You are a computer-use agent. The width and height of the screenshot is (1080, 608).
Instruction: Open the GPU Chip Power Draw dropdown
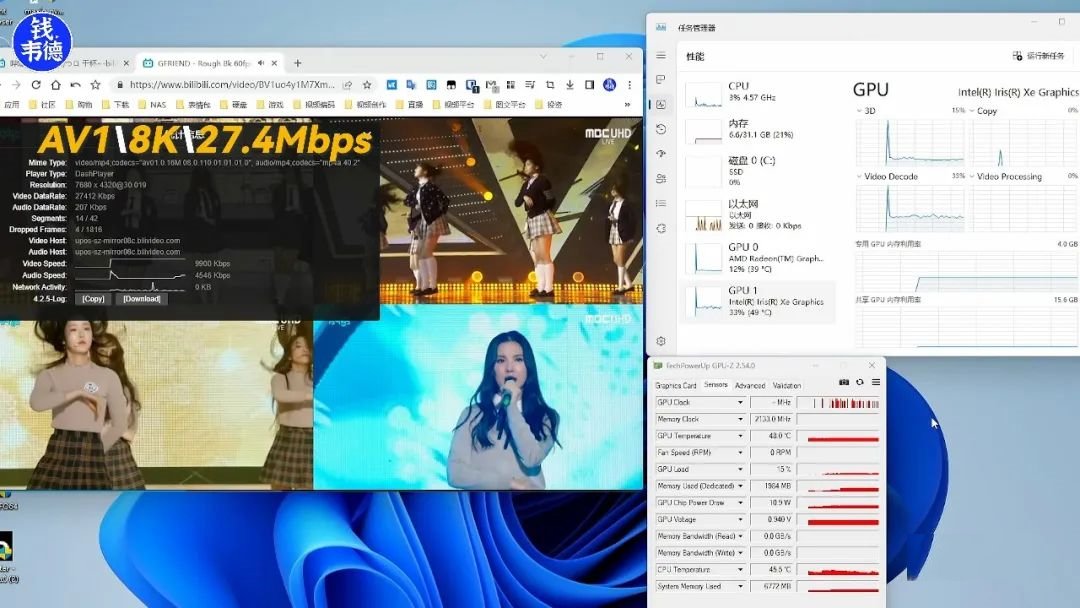[x=740, y=503]
